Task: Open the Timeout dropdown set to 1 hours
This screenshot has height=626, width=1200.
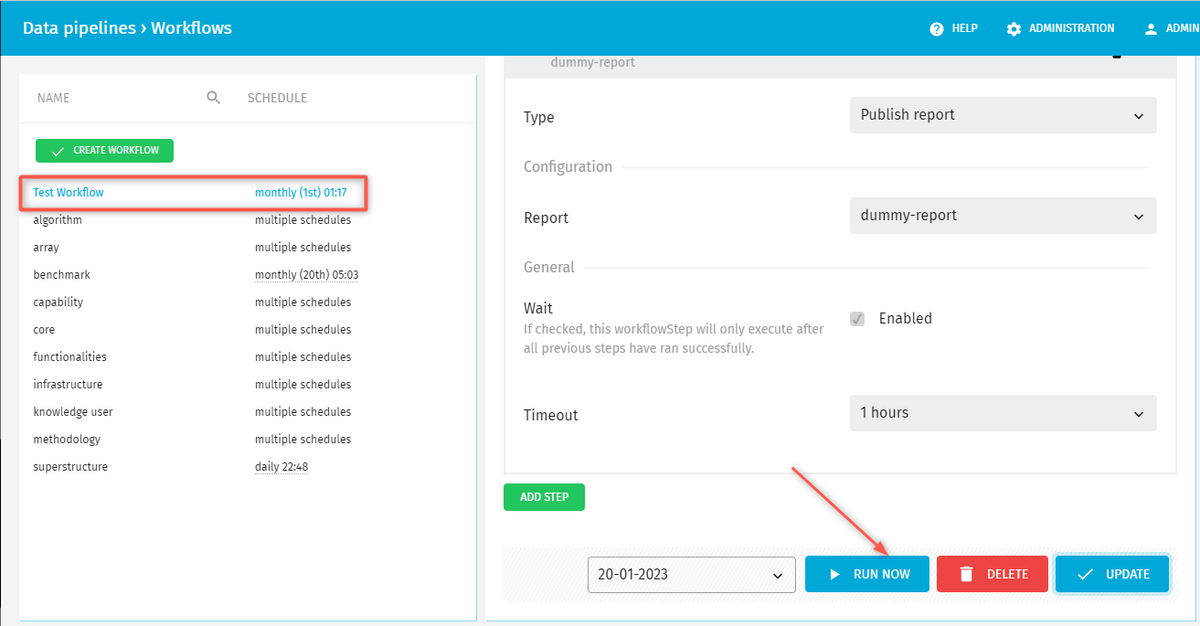Action: pyautogui.click(x=1002, y=413)
